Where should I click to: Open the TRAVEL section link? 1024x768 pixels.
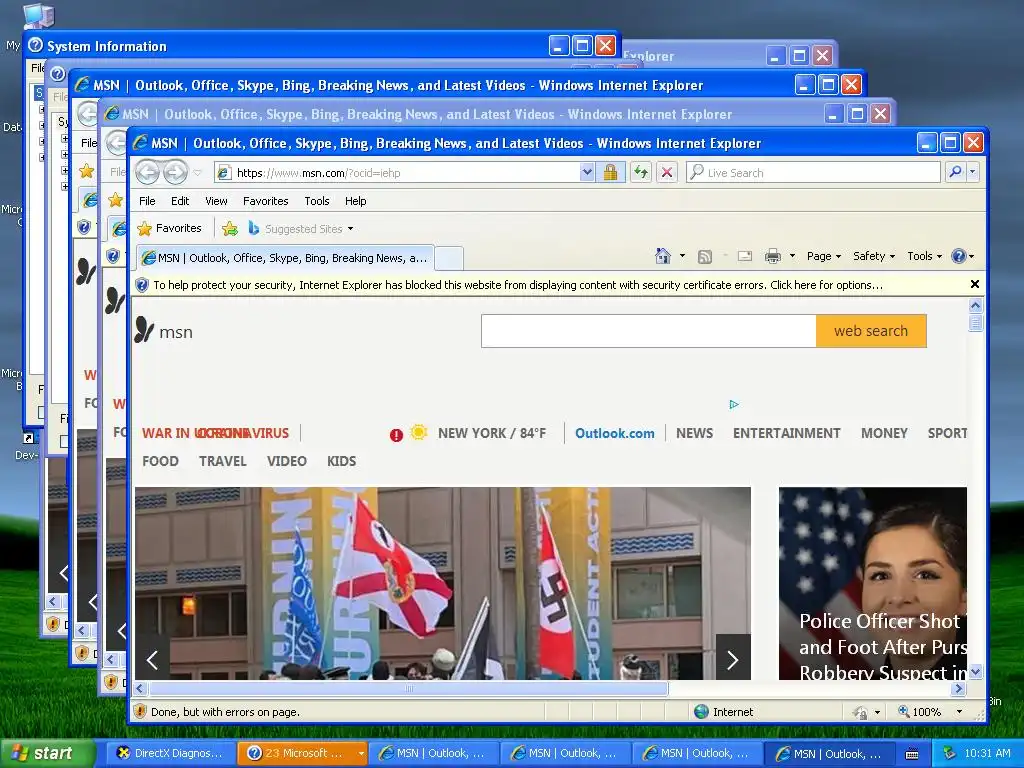click(x=223, y=461)
